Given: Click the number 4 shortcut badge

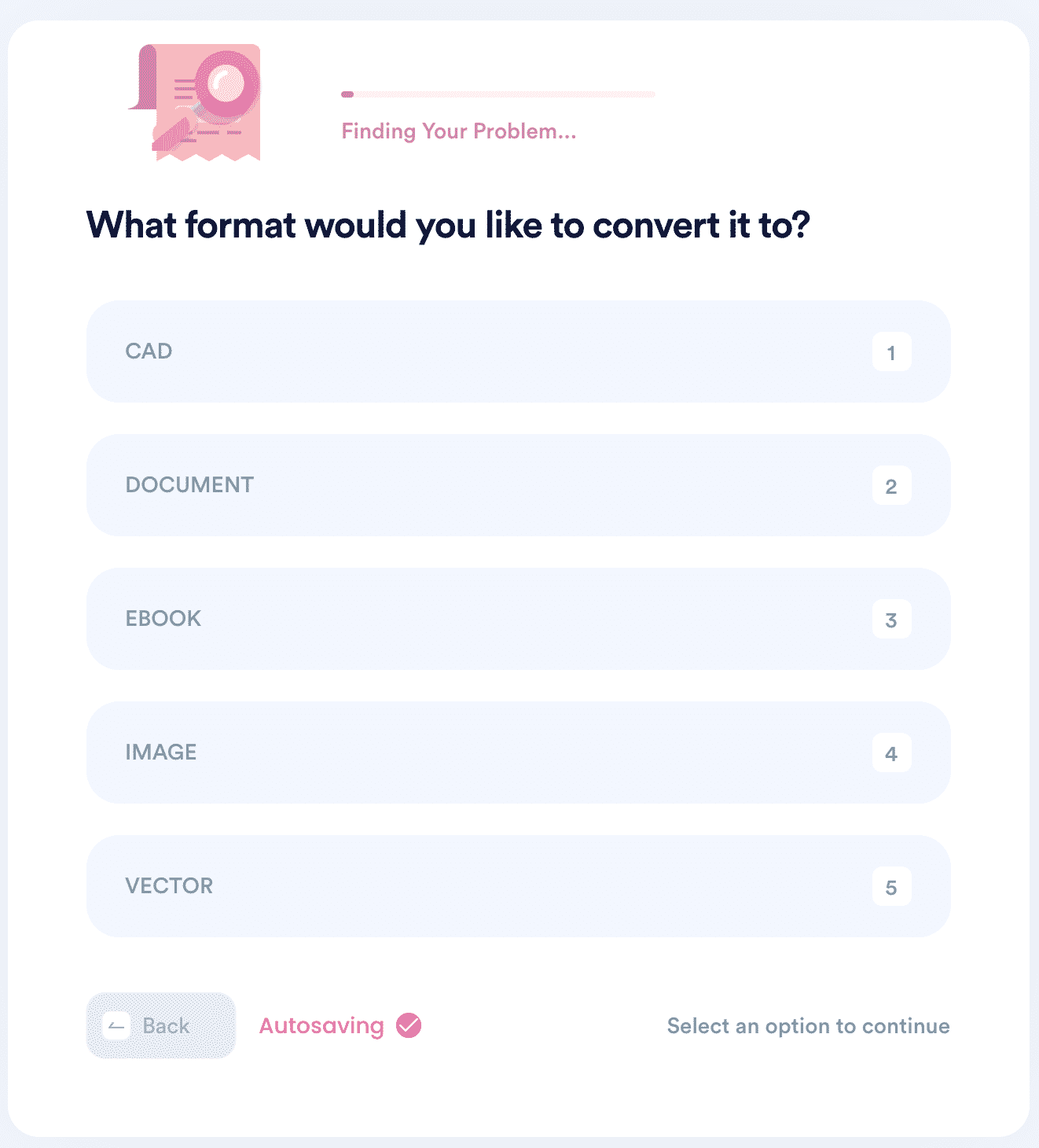Looking at the screenshot, I should [x=891, y=752].
